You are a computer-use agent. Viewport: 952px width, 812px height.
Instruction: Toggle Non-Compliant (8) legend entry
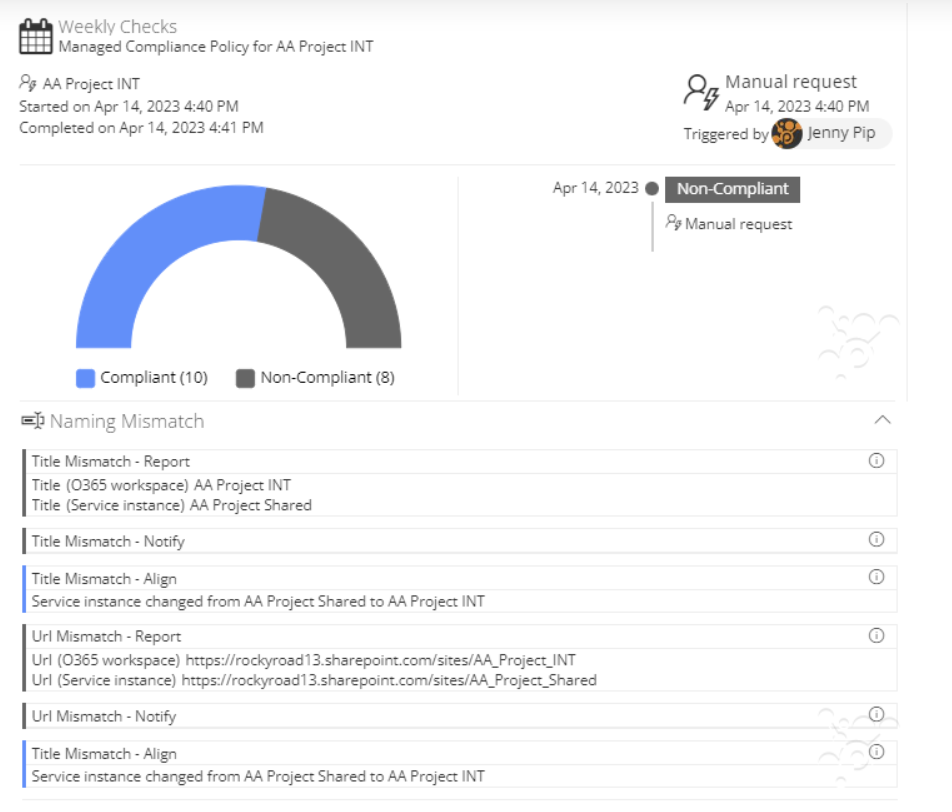coord(315,378)
